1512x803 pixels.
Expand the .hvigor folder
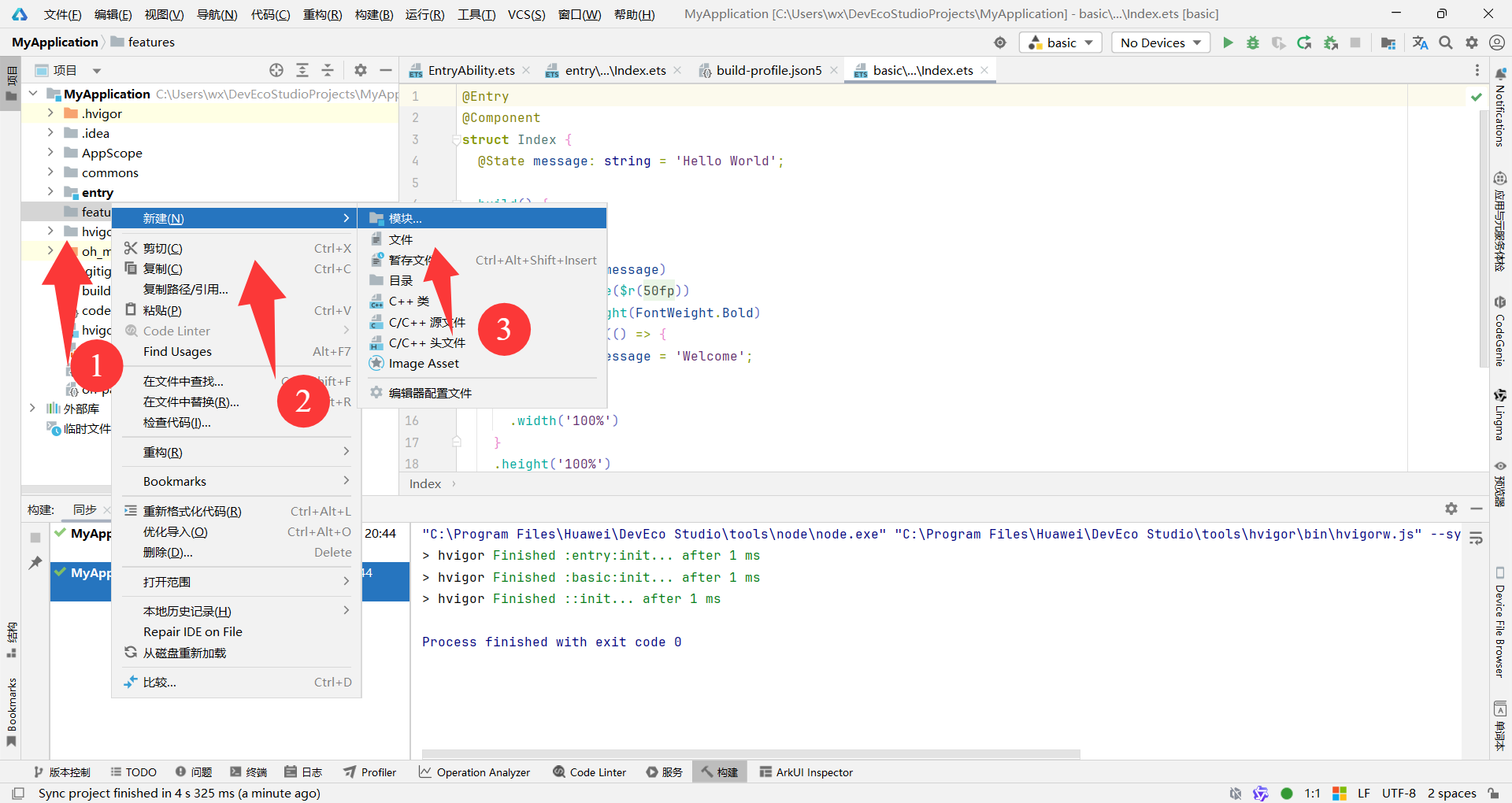50,113
